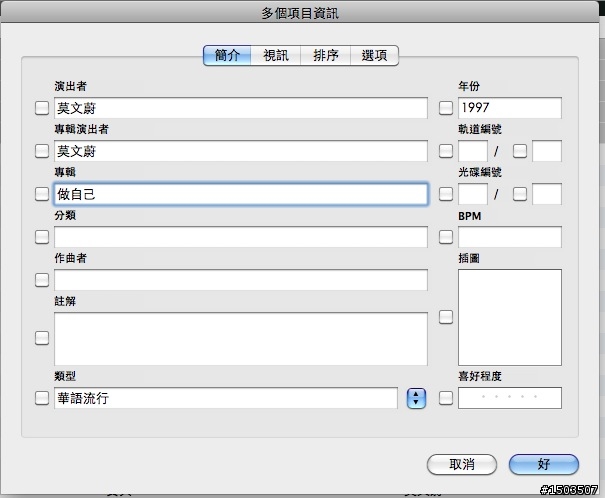
Task: Click the 軌道編號 total tracks field
Action: [x=547, y=151]
